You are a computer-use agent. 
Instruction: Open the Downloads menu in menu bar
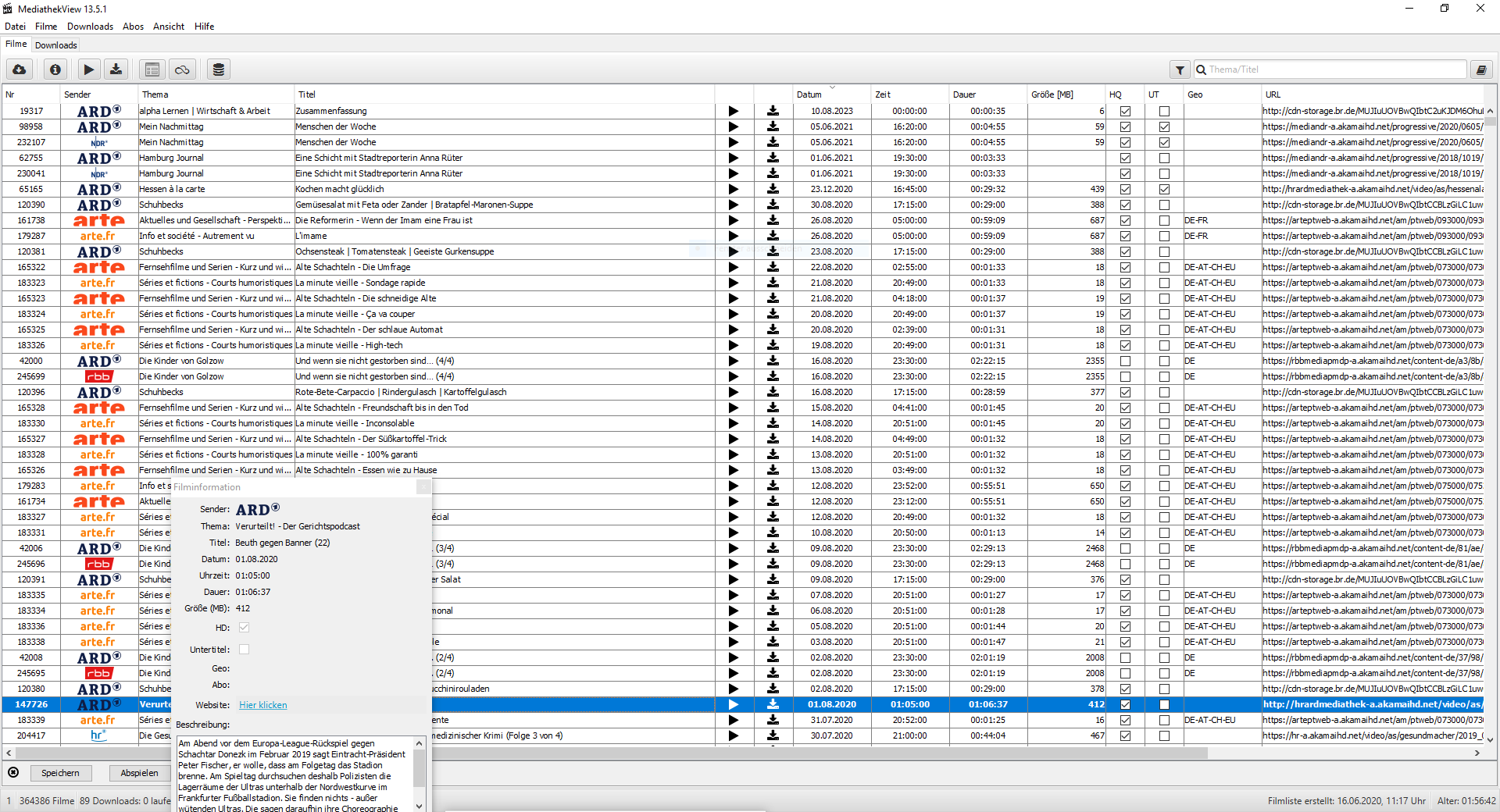point(90,27)
